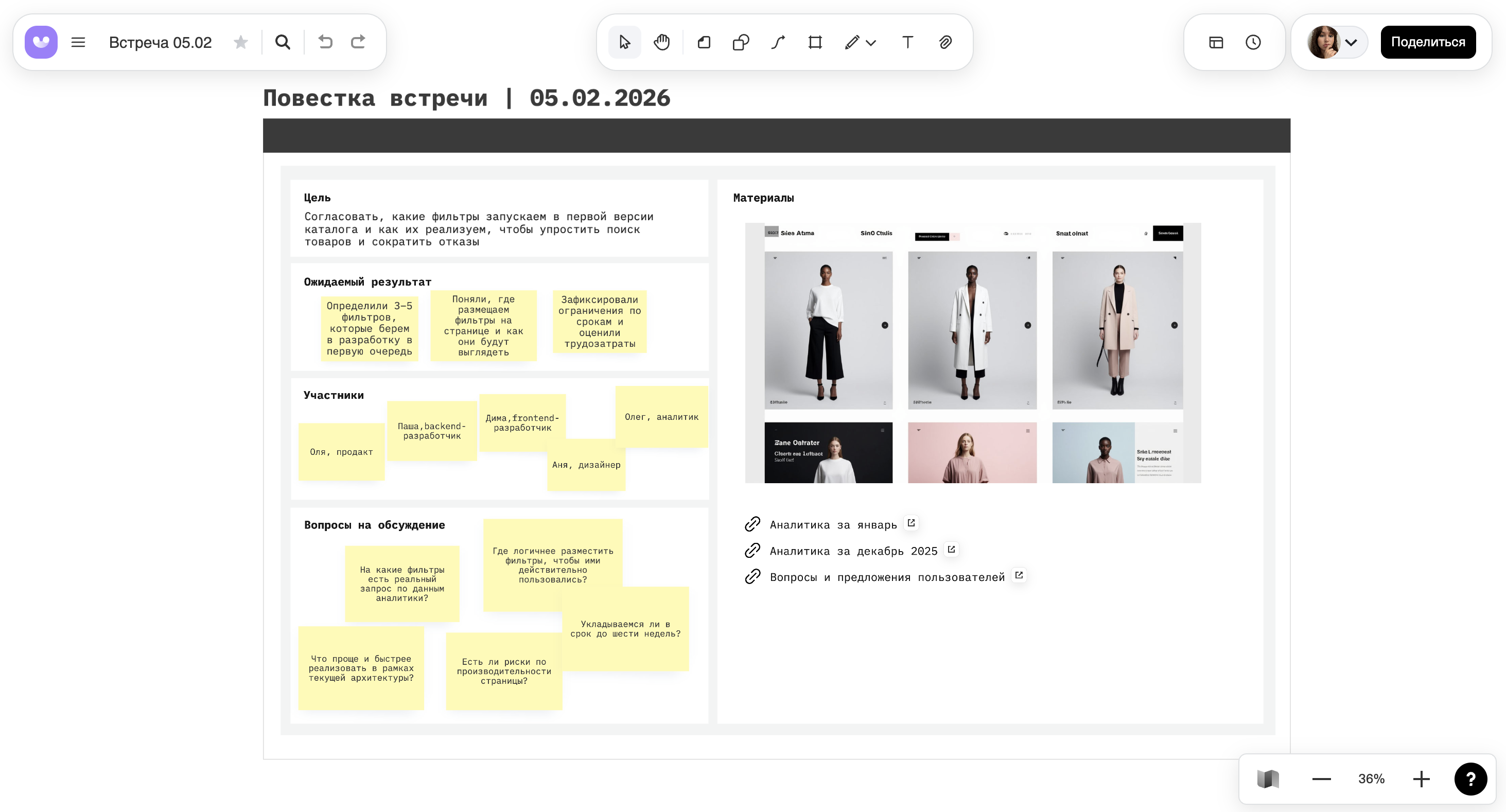Click the Поделиться button

point(1428,42)
